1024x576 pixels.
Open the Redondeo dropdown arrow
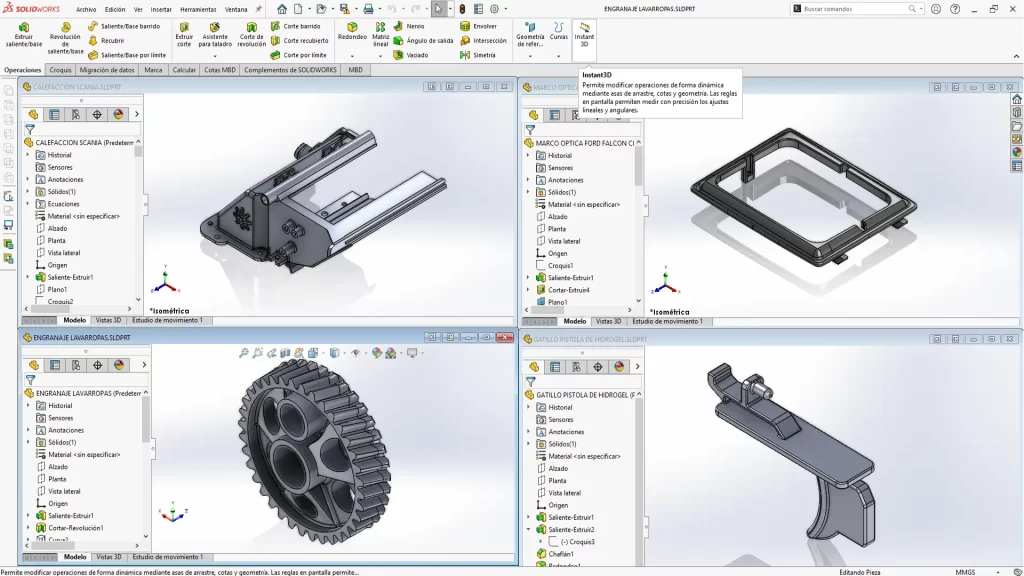coord(352,55)
